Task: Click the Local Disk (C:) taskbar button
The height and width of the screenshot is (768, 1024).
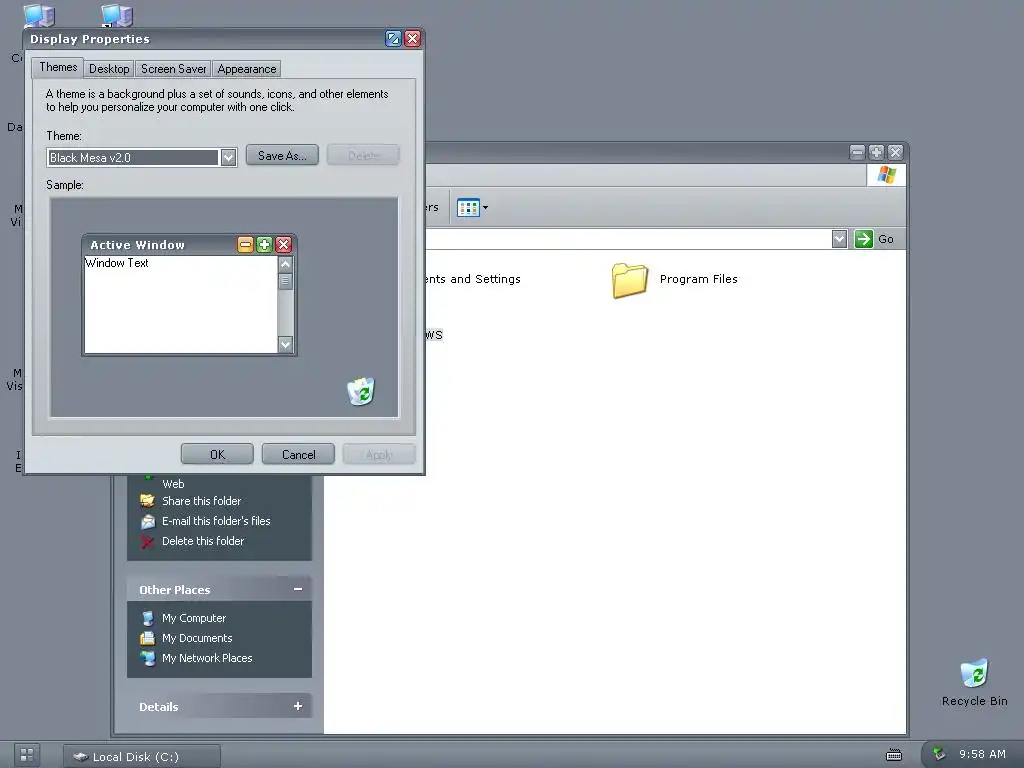Action: [142, 756]
